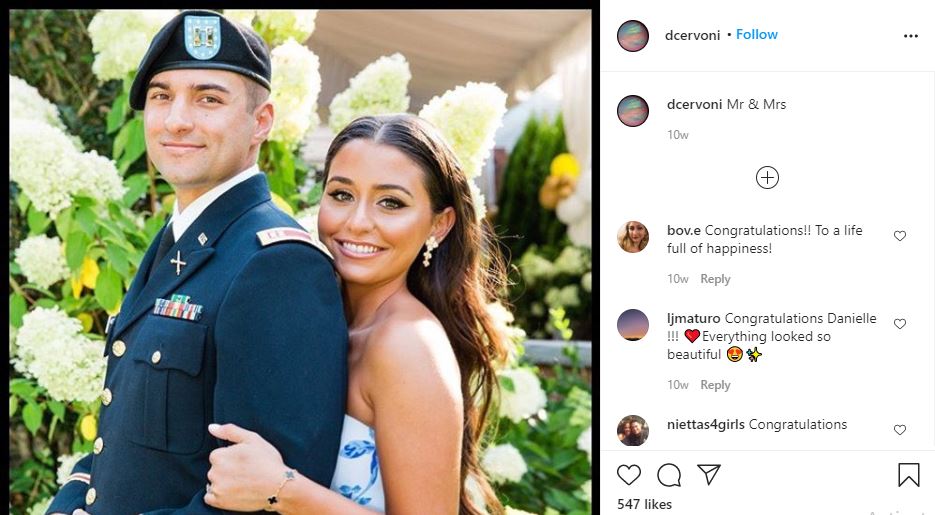Open the wedding photo of the couple
The image size is (935, 515).
click(301, 261)
